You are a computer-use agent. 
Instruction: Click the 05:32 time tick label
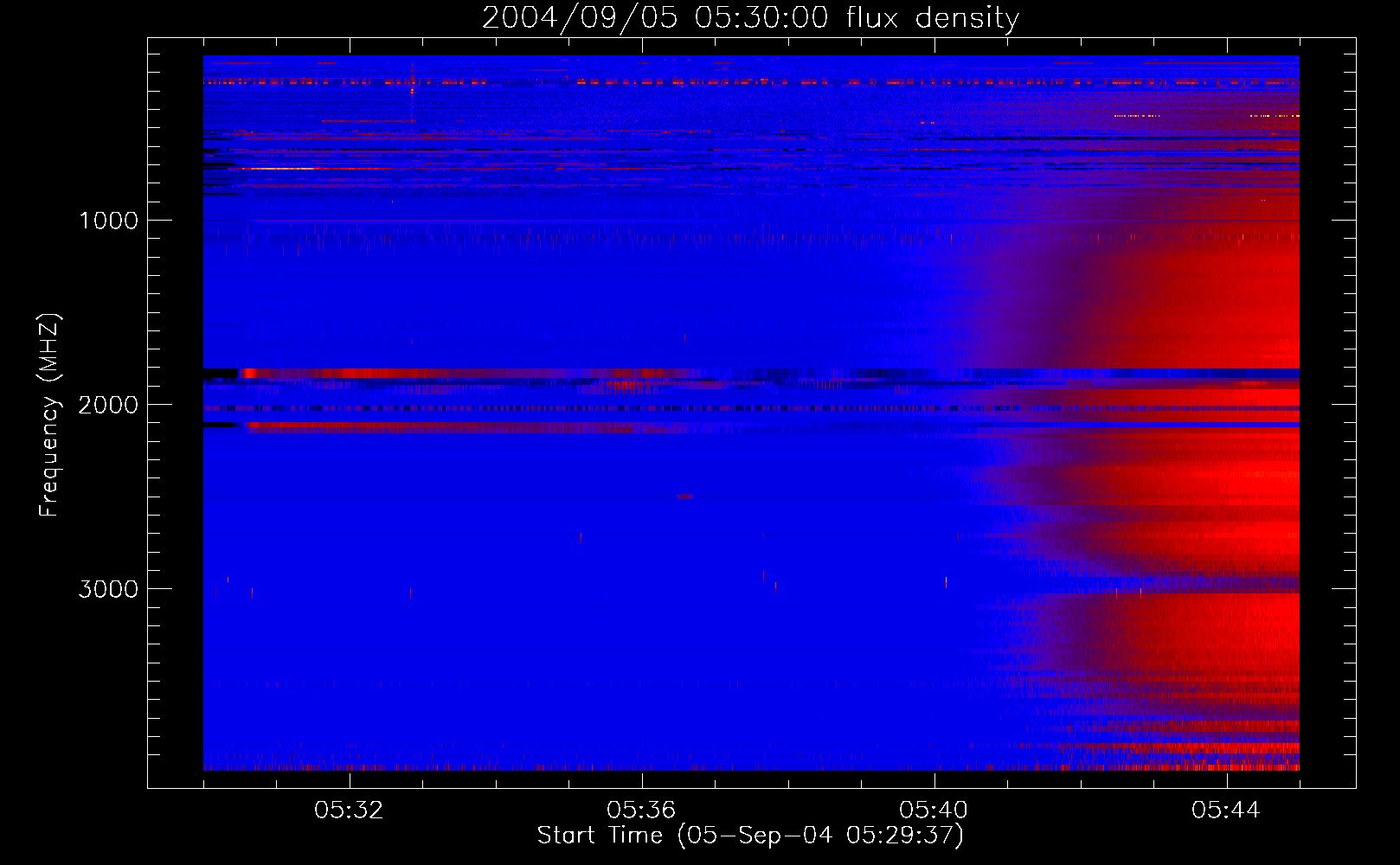click(x=349, y=811)
